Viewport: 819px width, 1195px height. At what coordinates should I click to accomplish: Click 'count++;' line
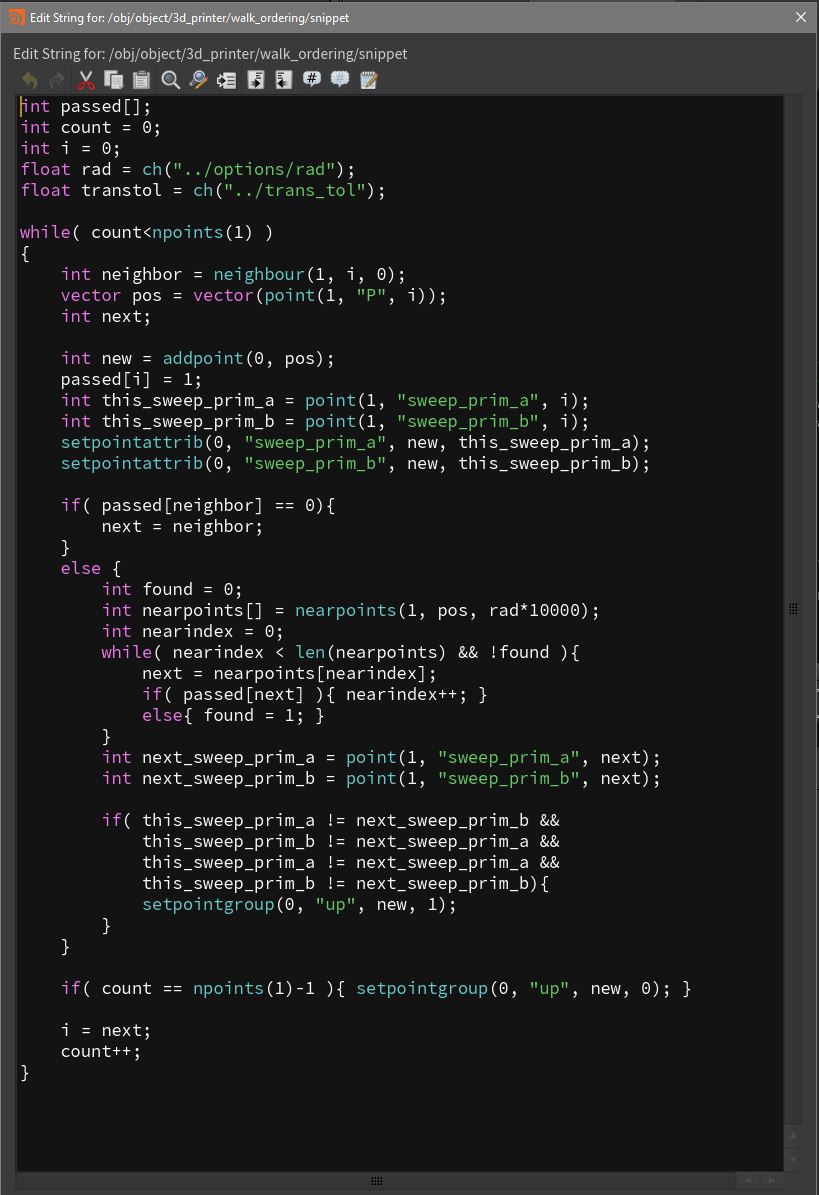(x=101, y=1052)
